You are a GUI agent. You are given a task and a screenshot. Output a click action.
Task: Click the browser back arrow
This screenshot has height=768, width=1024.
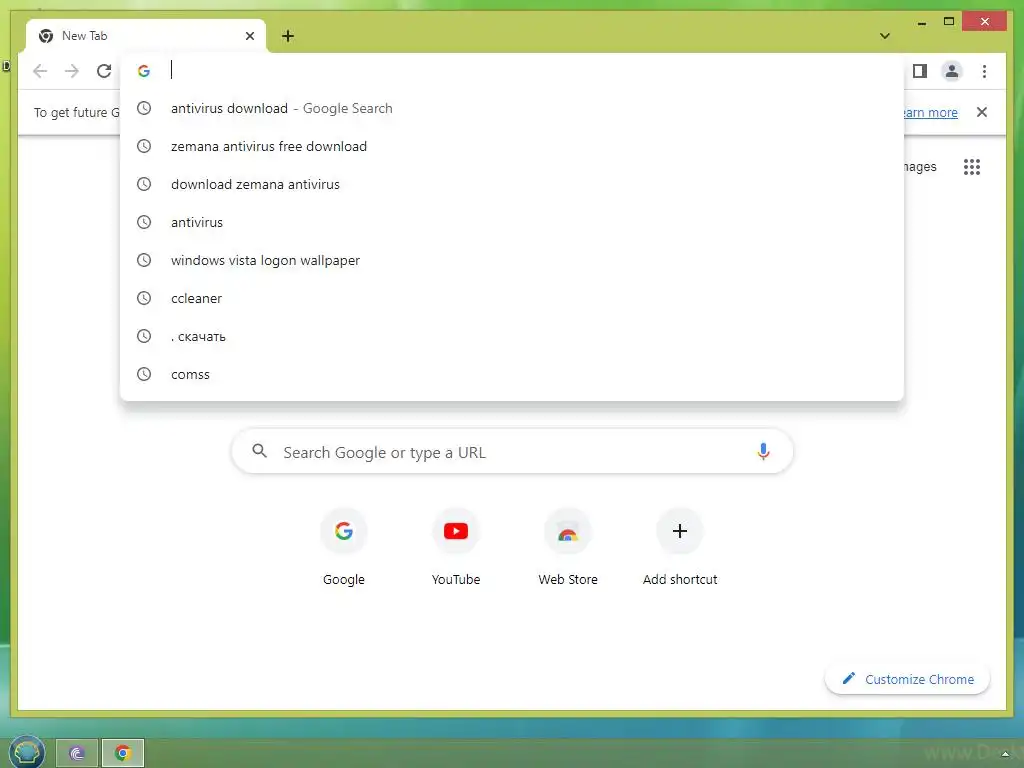point(40,71)
